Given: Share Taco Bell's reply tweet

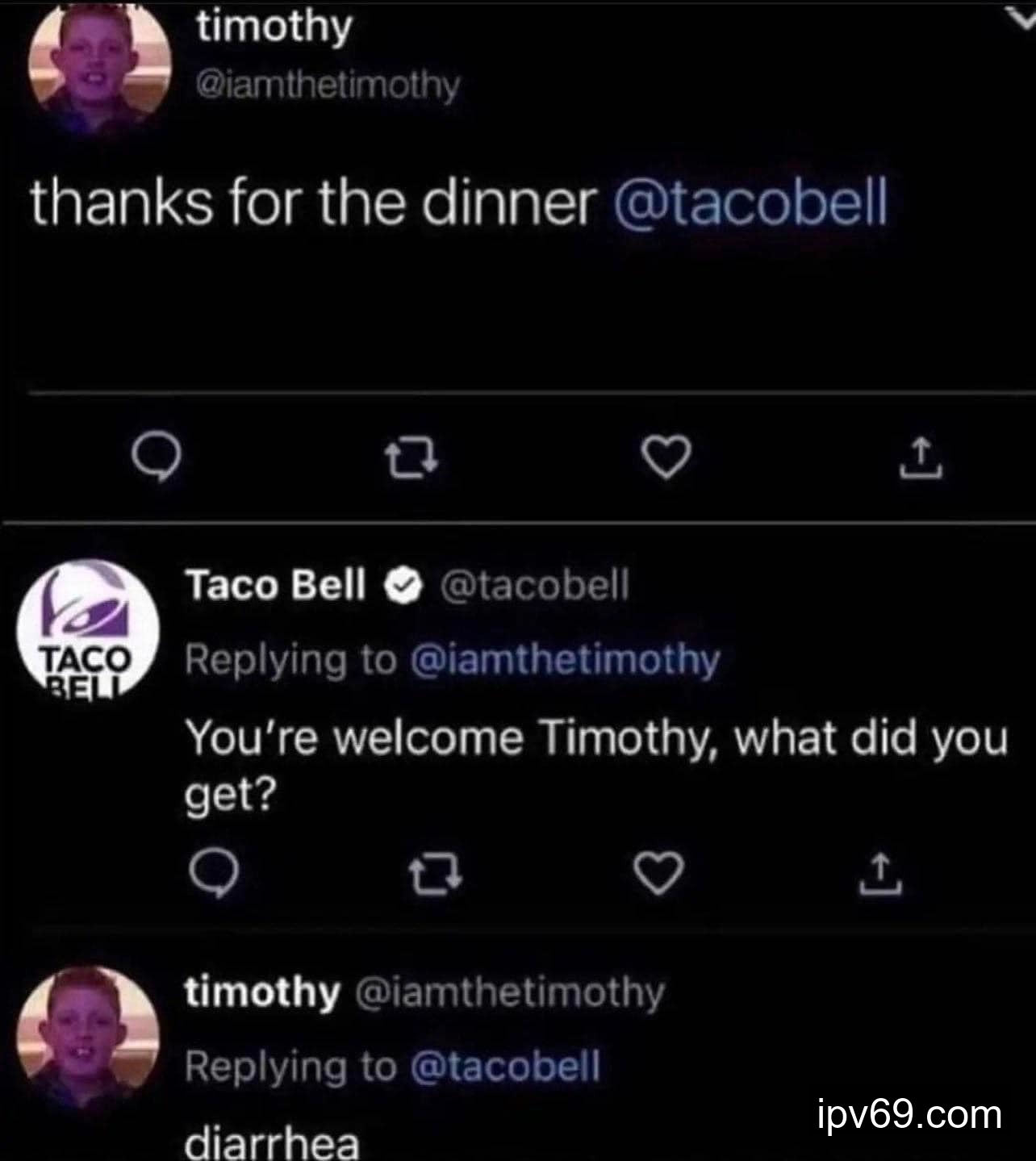Looking at the screenshot, I should [x=880, y=874].
